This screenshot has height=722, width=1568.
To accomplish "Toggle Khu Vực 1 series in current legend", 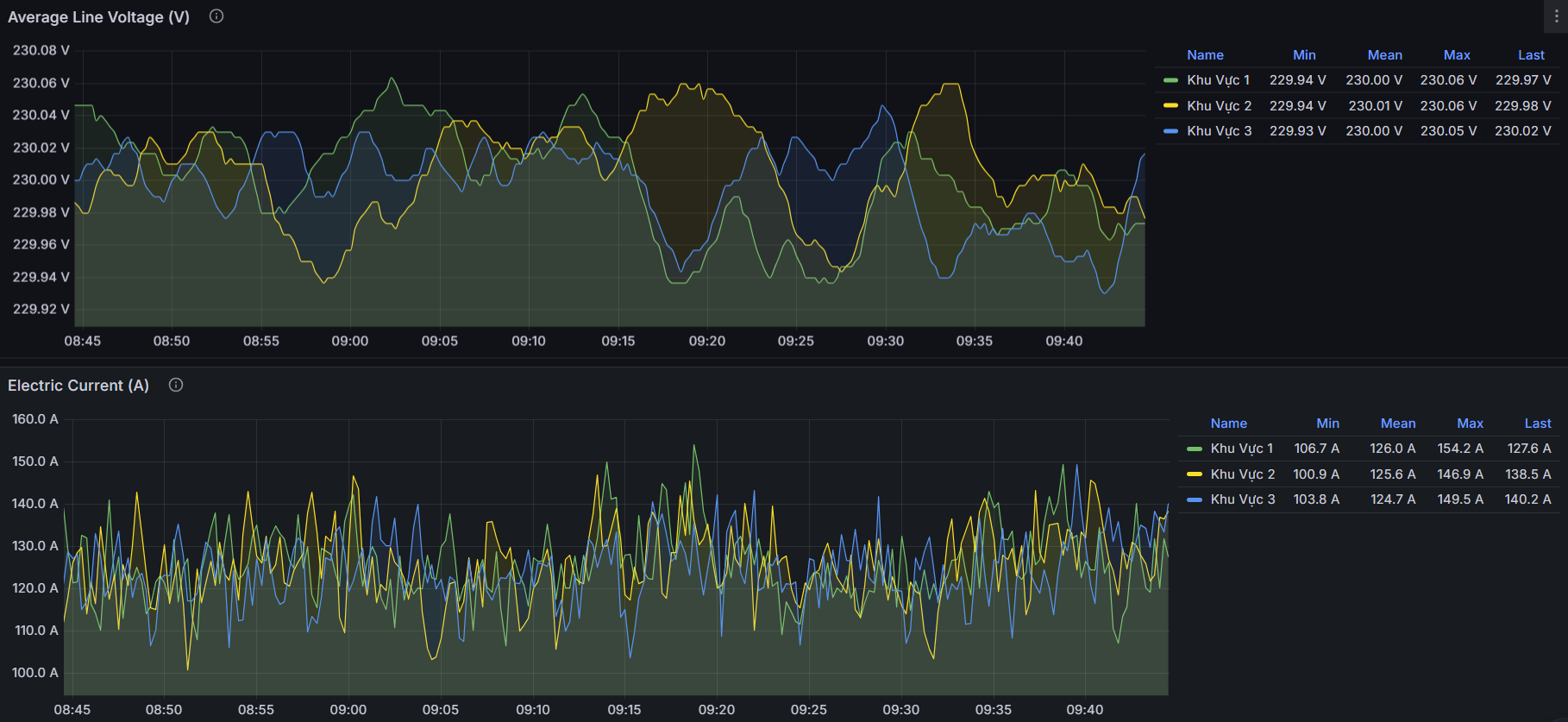I will pos(1241,449).
